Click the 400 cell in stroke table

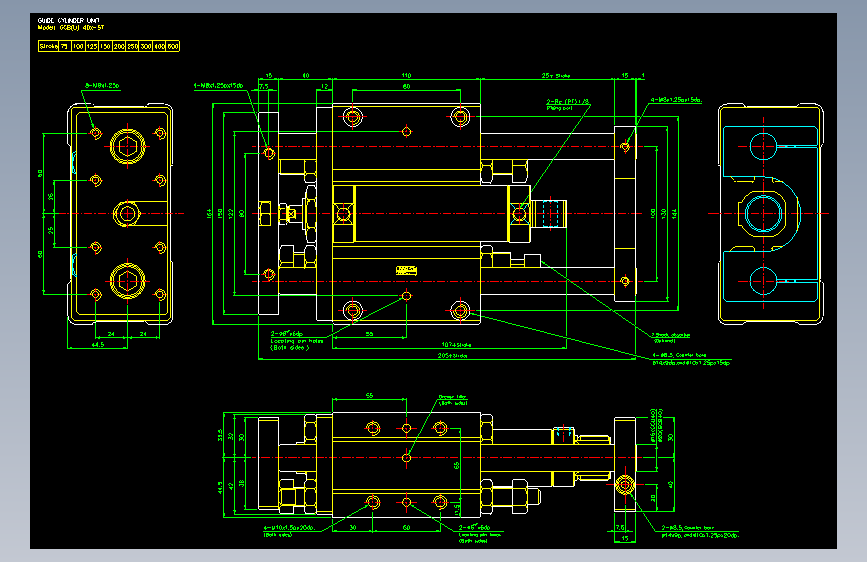pos(159,46)
